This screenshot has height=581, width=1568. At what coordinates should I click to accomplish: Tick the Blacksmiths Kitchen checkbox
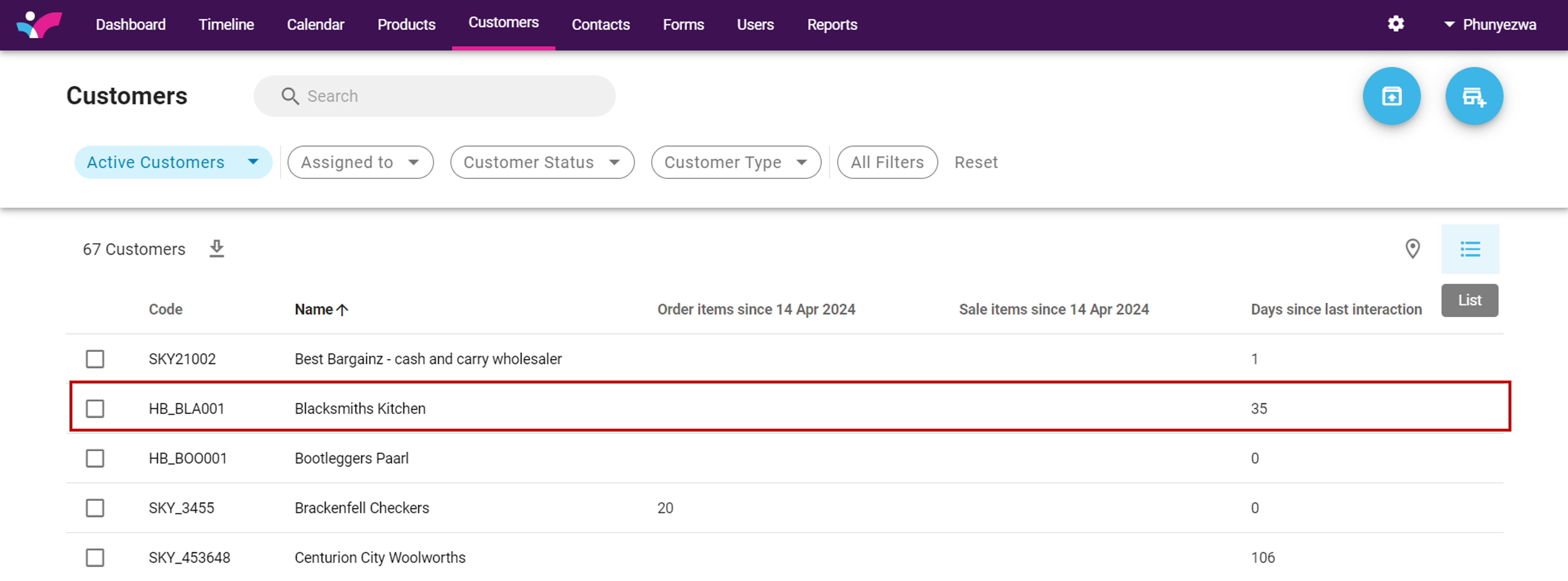click(95, 409)
